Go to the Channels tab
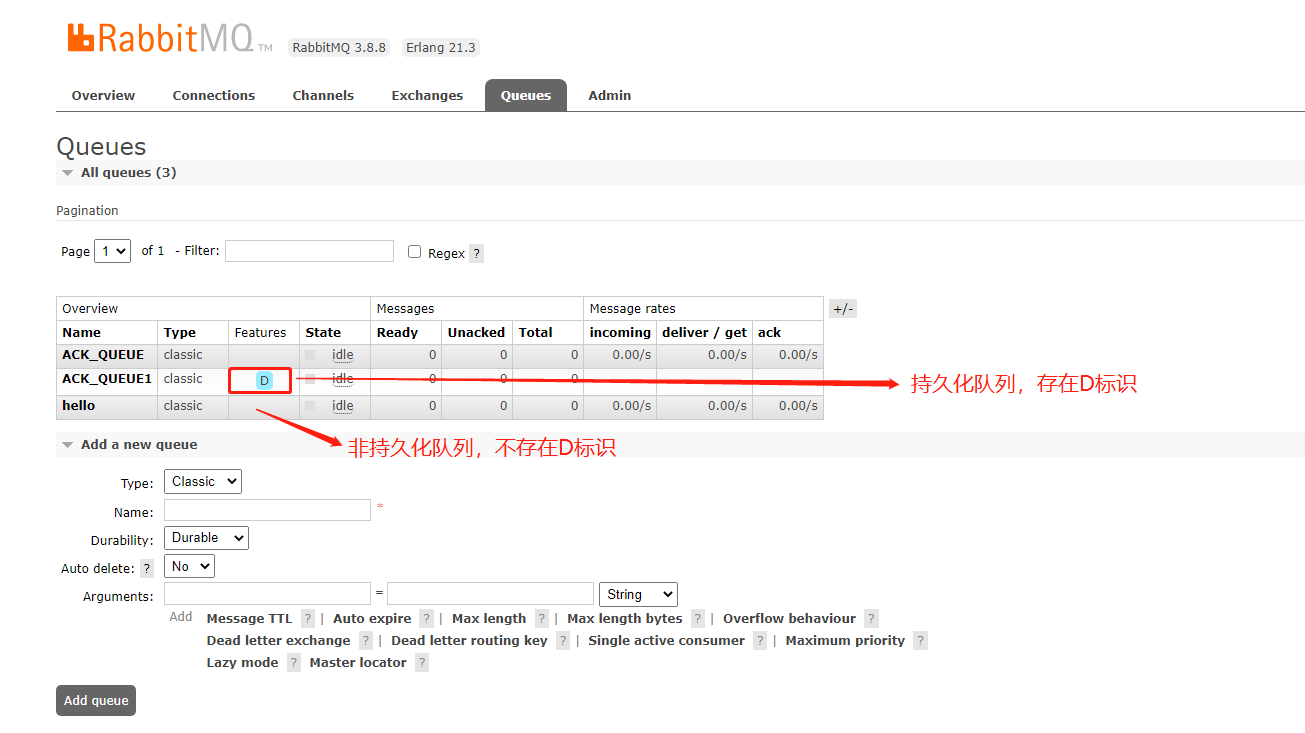Image resolution: width=1305 pixels, height=733 pixels. [323, 96]
